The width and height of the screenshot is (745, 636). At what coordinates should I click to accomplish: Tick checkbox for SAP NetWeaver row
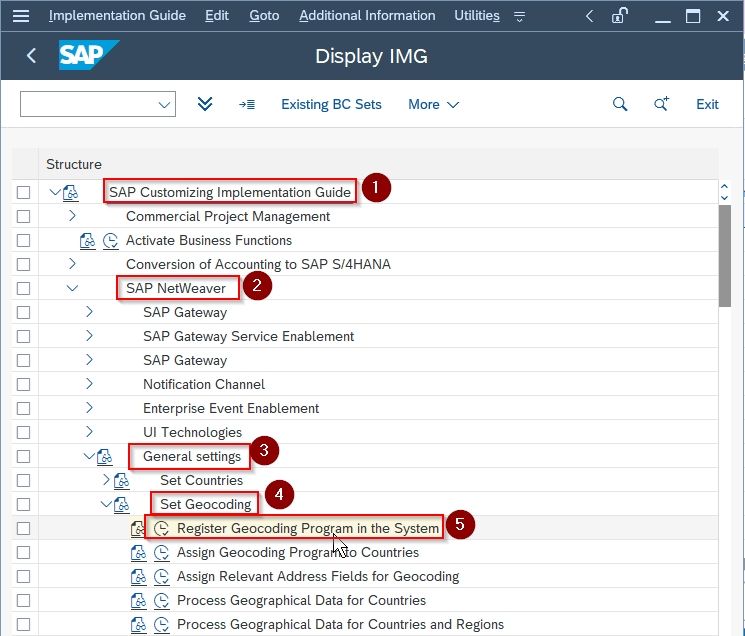click(x=23, y=288)
